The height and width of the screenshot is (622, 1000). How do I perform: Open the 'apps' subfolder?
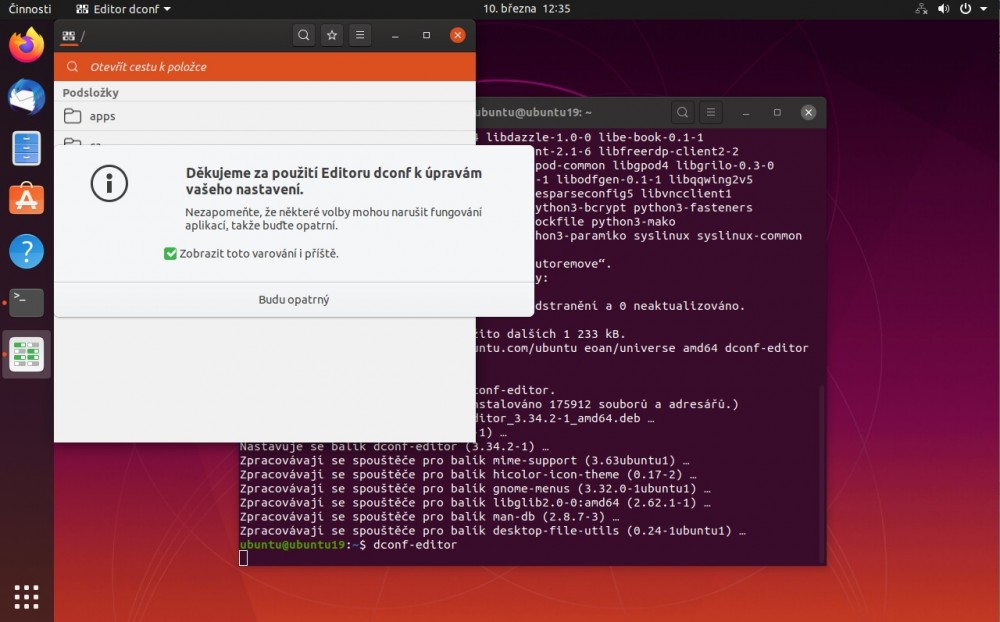(102, 116)
